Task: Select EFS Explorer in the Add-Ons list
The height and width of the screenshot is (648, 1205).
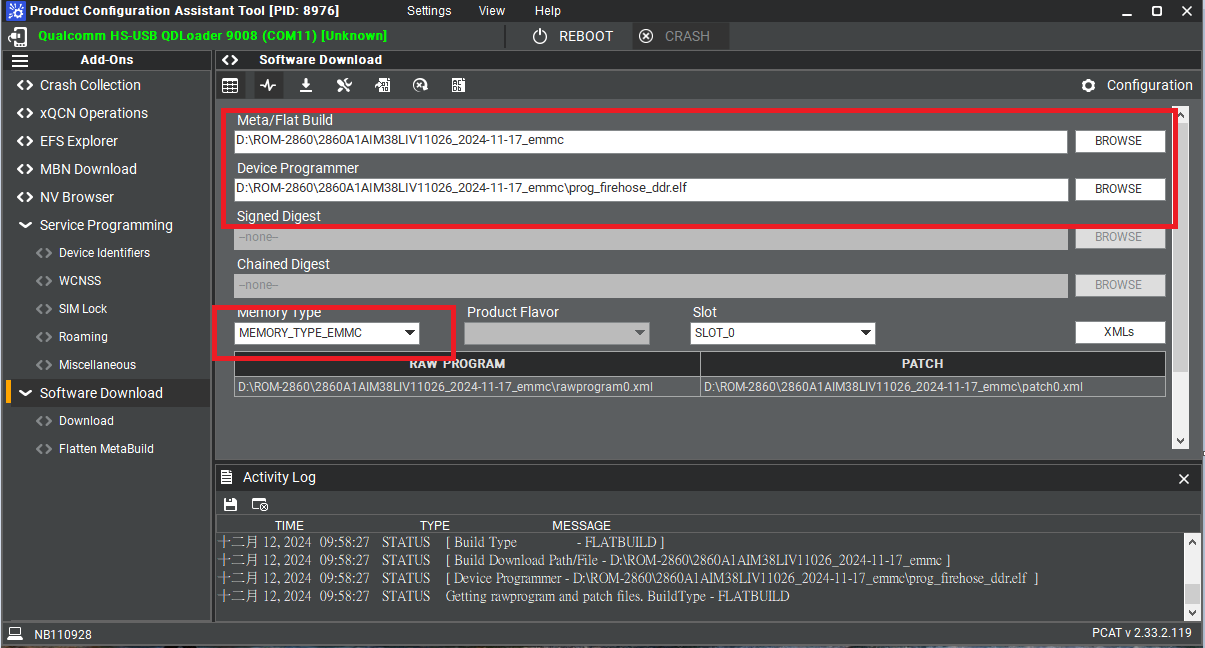Action: pos(78,141)
